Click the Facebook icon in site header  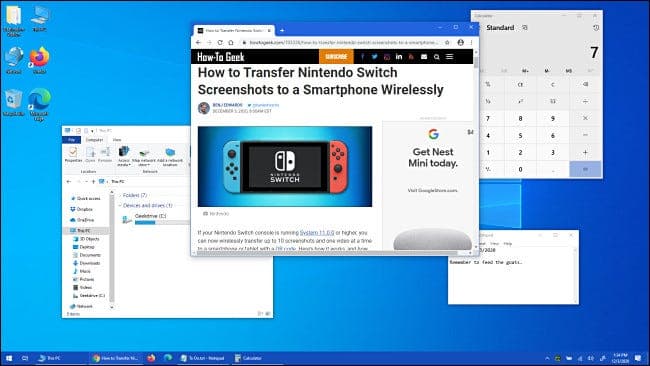pyautogui.click(x=362, y=56)
